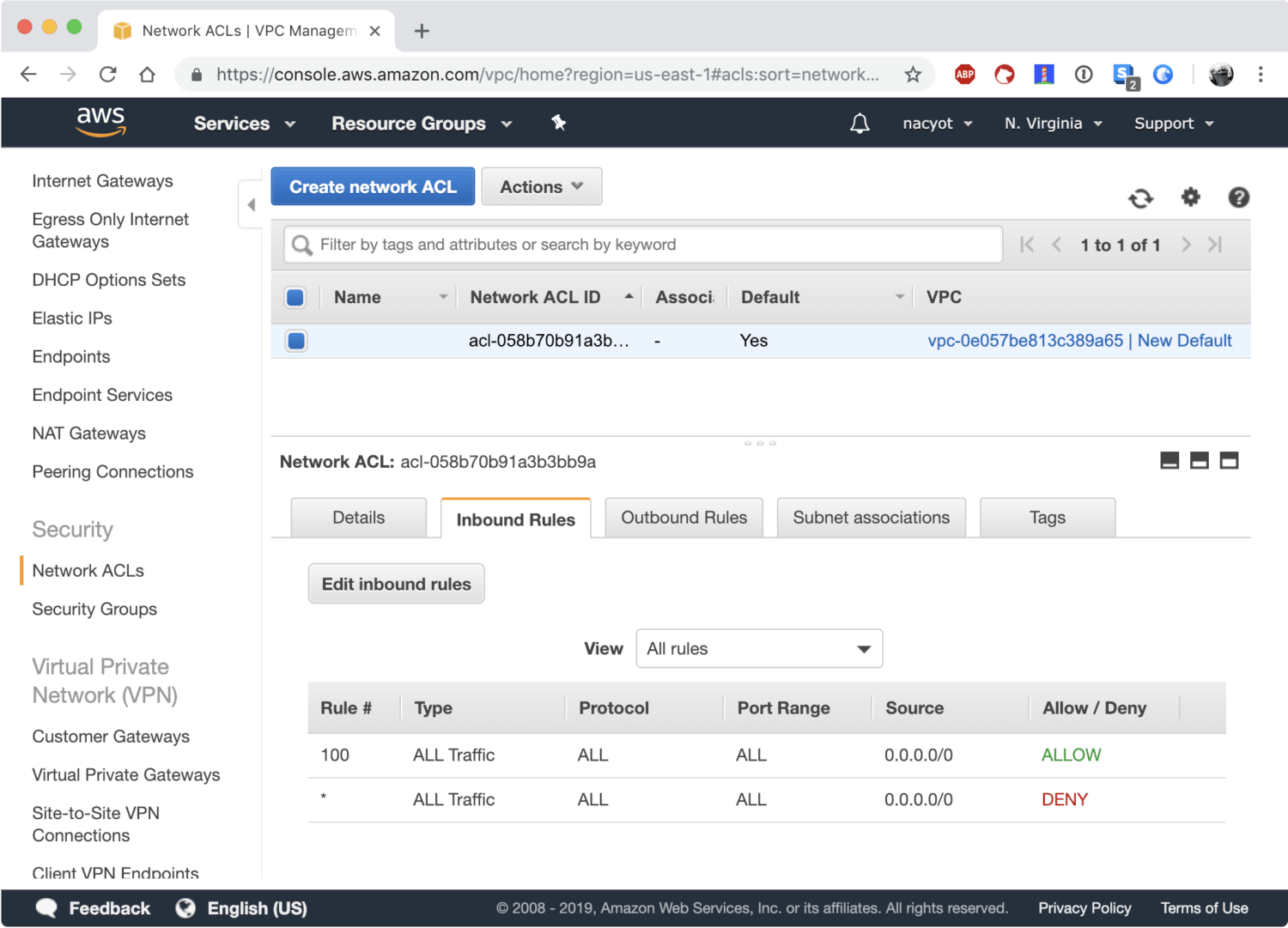The height and width of the screenshot is (928, 1288).
Task: Sort by Network ACL ID column
Action: [551, 297]
